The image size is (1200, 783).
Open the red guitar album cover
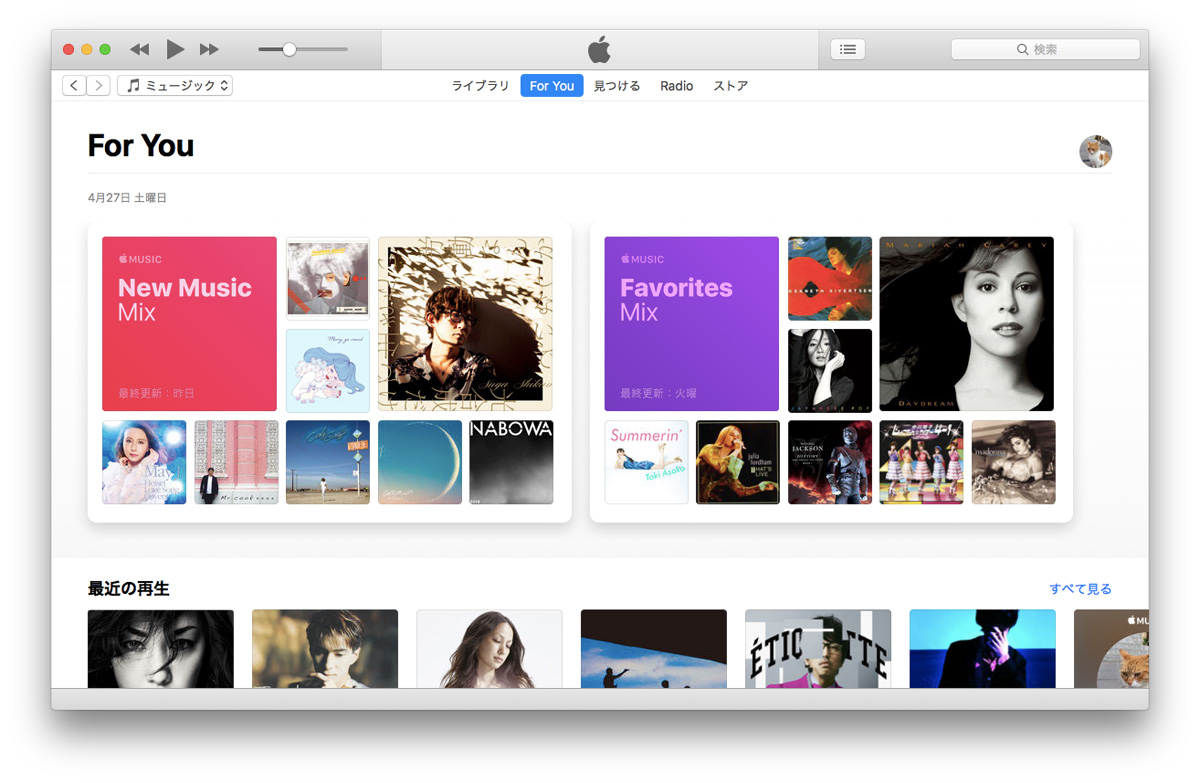point(830,279)
